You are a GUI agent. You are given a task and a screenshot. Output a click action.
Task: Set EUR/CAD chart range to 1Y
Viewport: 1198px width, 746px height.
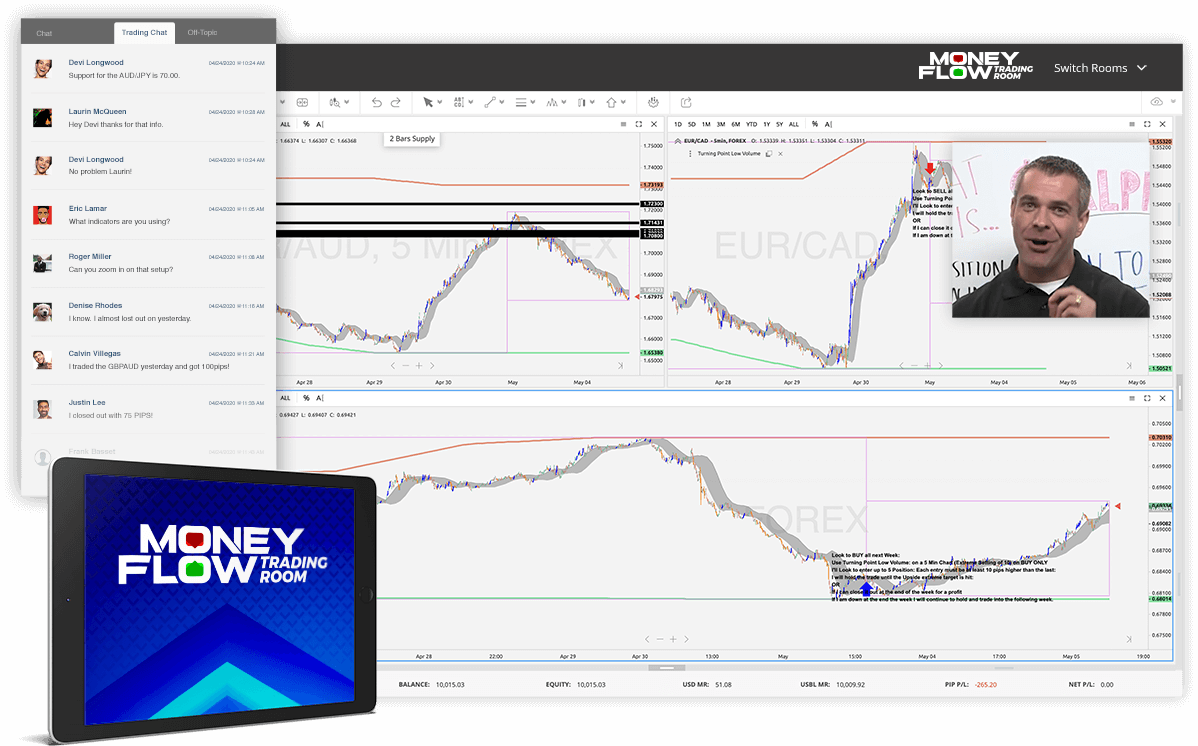[x=766, y=124]
